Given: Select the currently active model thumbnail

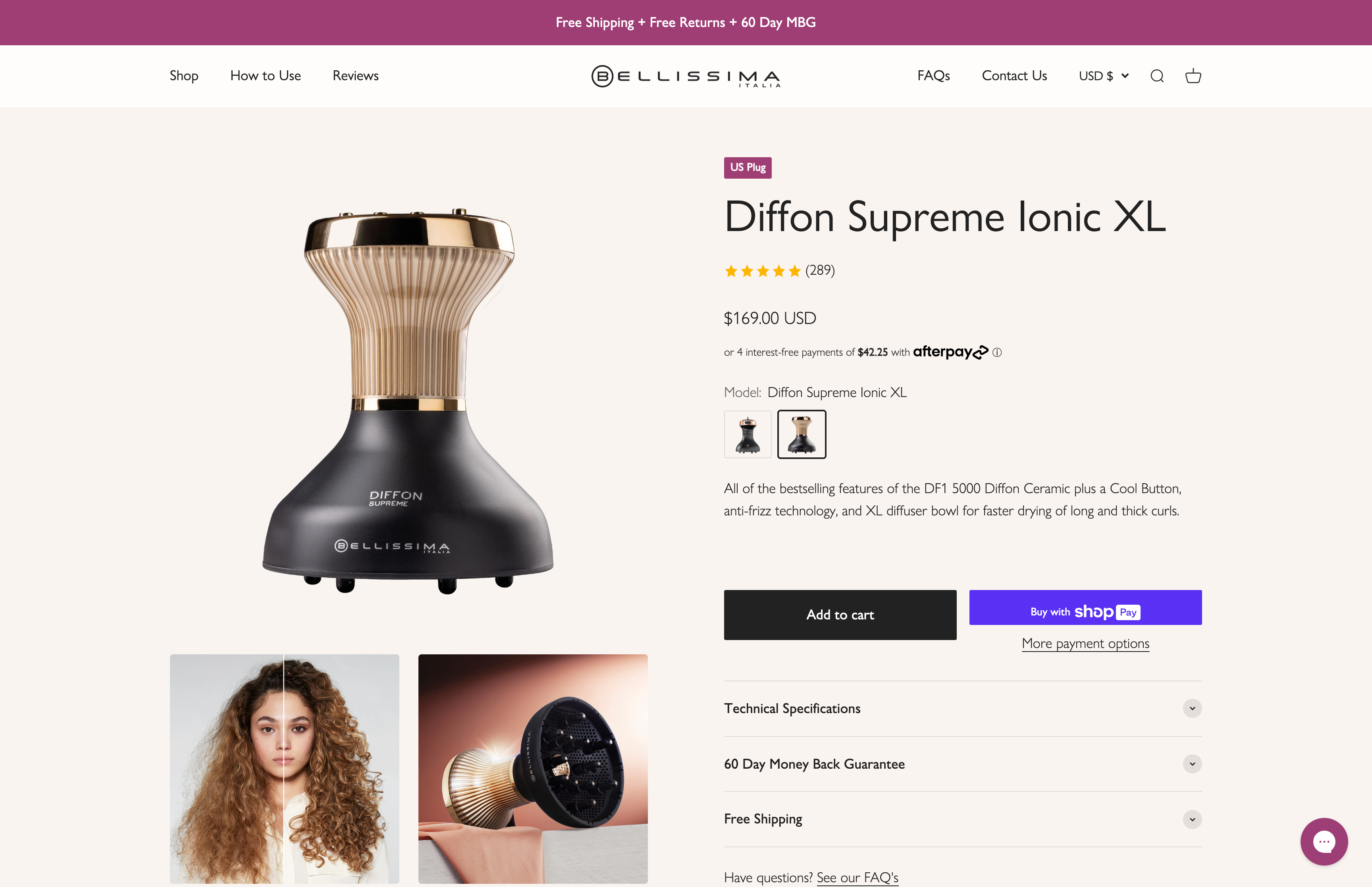Looking at the screenshot, I should (802, 434).
